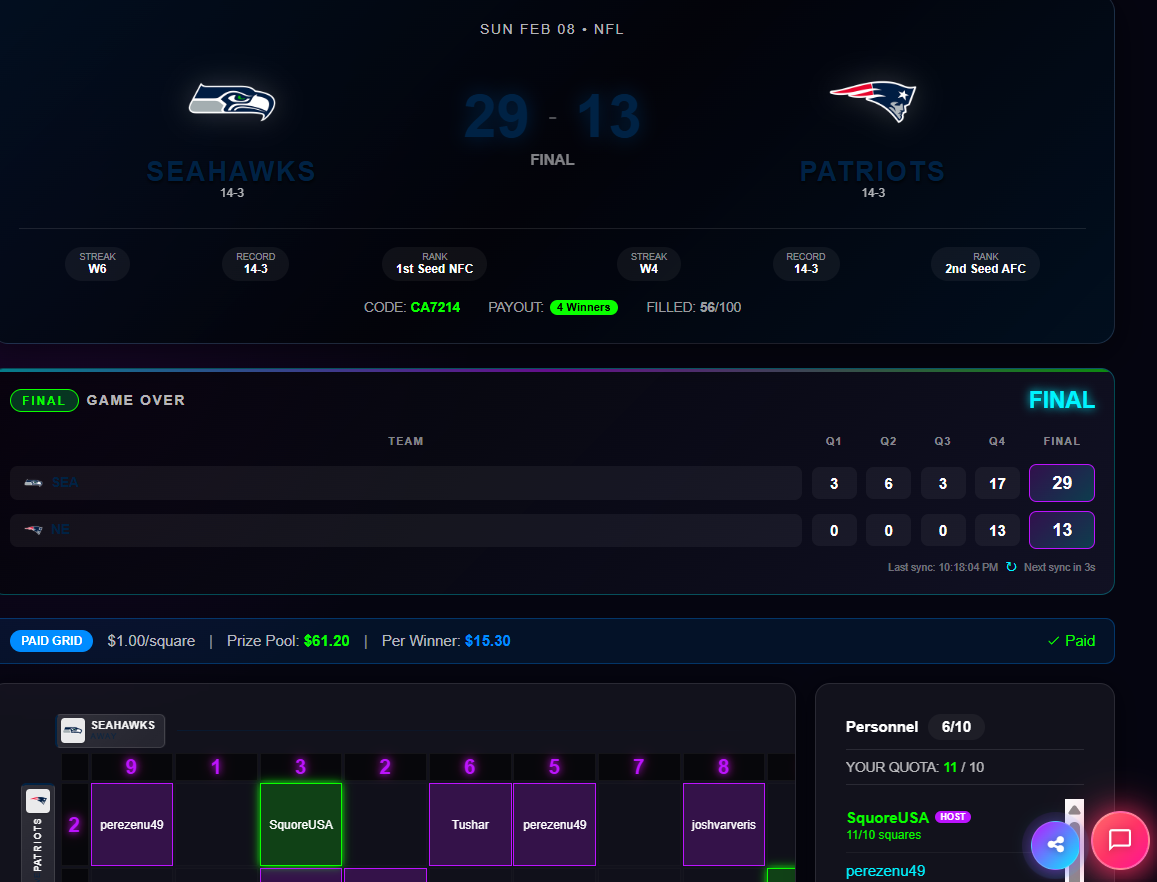The width and height of the screenshot is (1157, 882).
Task: Click the SEA final score cell showing 29
Action: (1061, 483)
